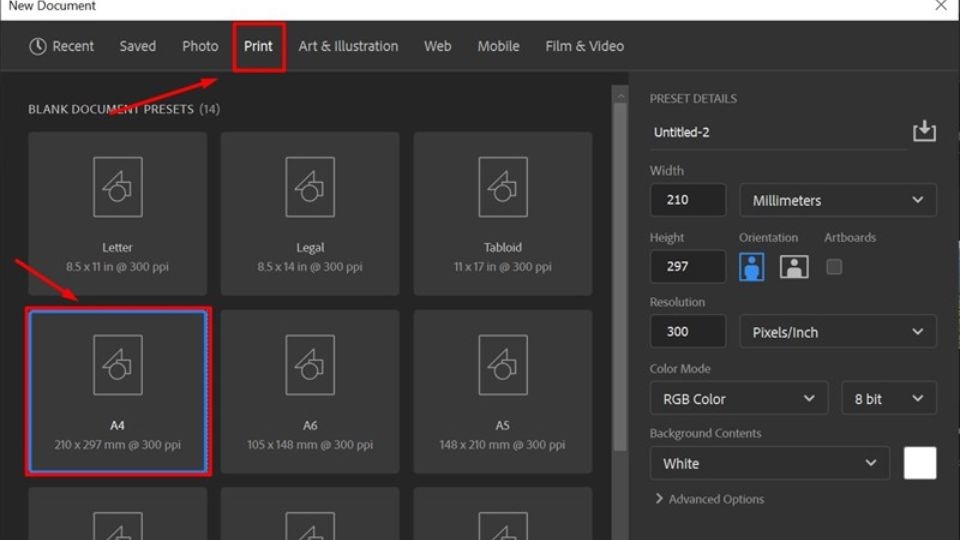
Task: Switch to the Photo tab
Action: tap(200, 46)
